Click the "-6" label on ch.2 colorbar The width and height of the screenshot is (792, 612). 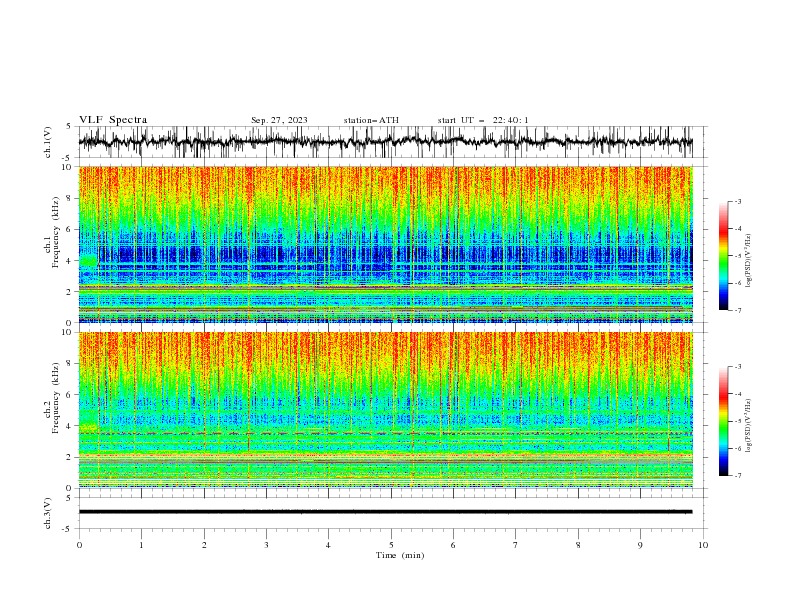coord(738,448)
